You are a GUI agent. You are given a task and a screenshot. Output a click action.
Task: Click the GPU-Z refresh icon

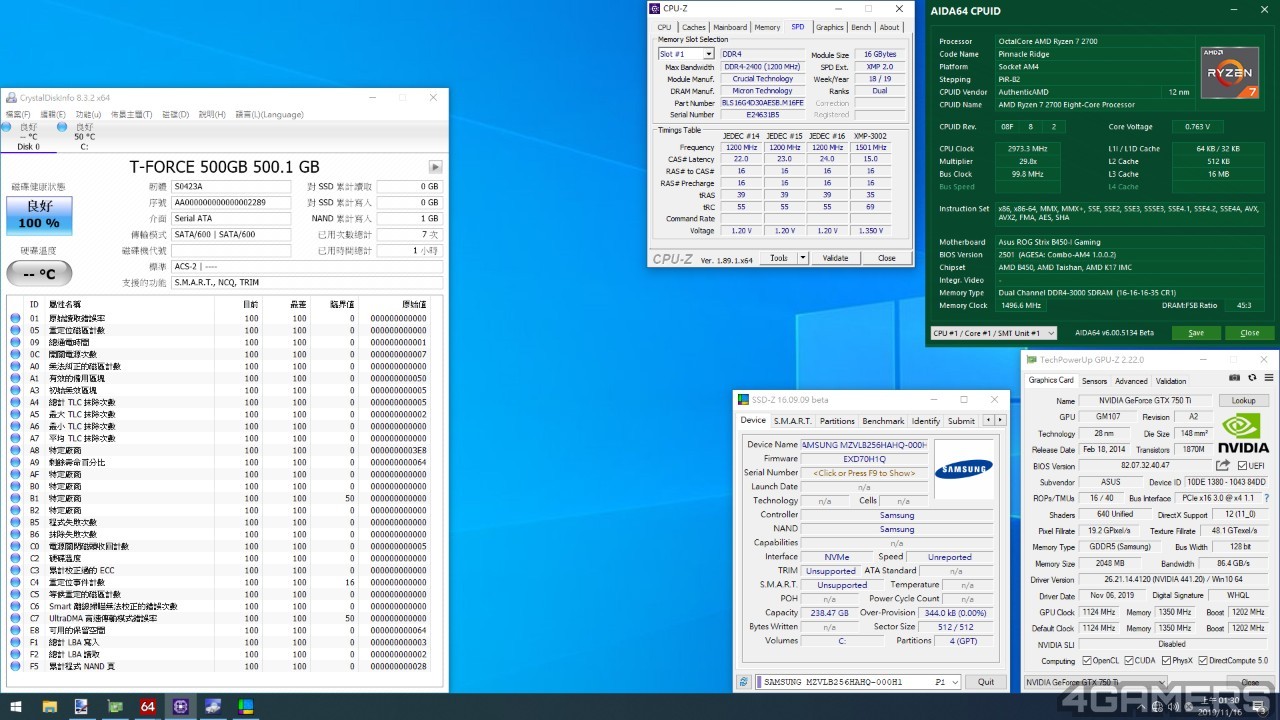(x=1250, y=378)
